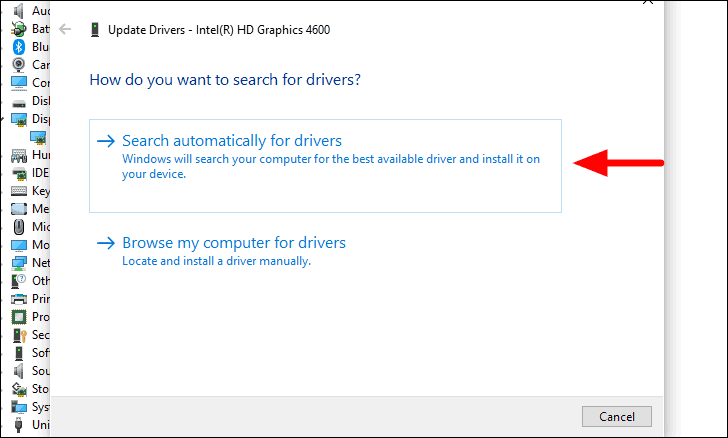Screen dimensions: 728x438
Task: Select the Keyboards icon in Device Manager
Action: (x=19, y=191)
